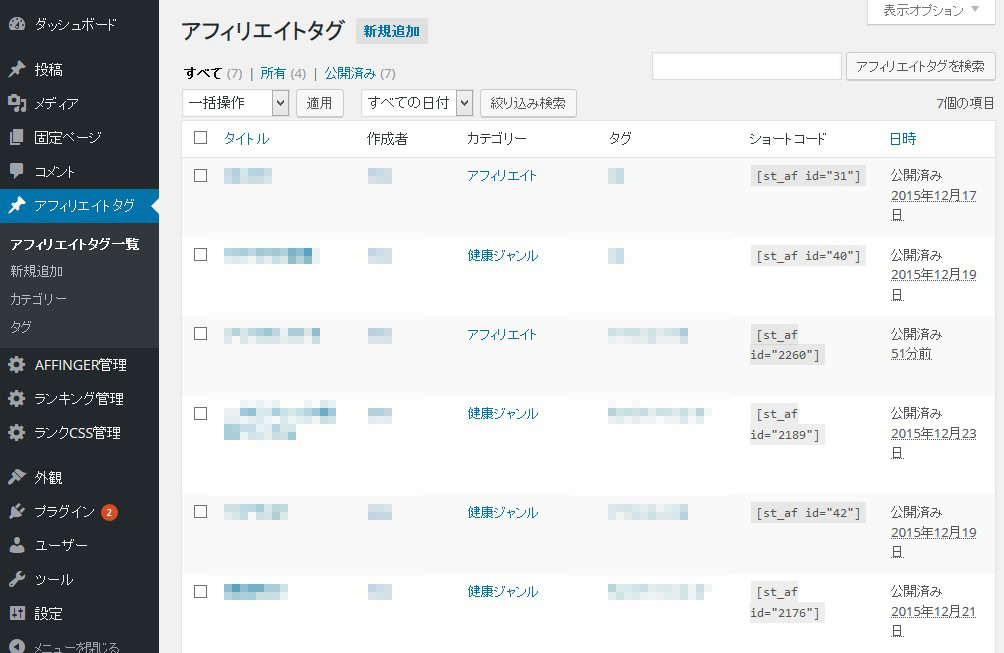Click the 新規追加 button beside page title

[x=392, y=31]
